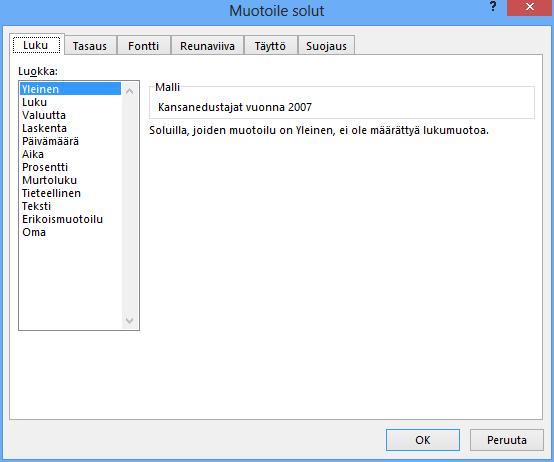Image resolution: width=554 pixels, height=462 pixels.
Task: Choose the Laskenta category
Action: tap(70, 128)
